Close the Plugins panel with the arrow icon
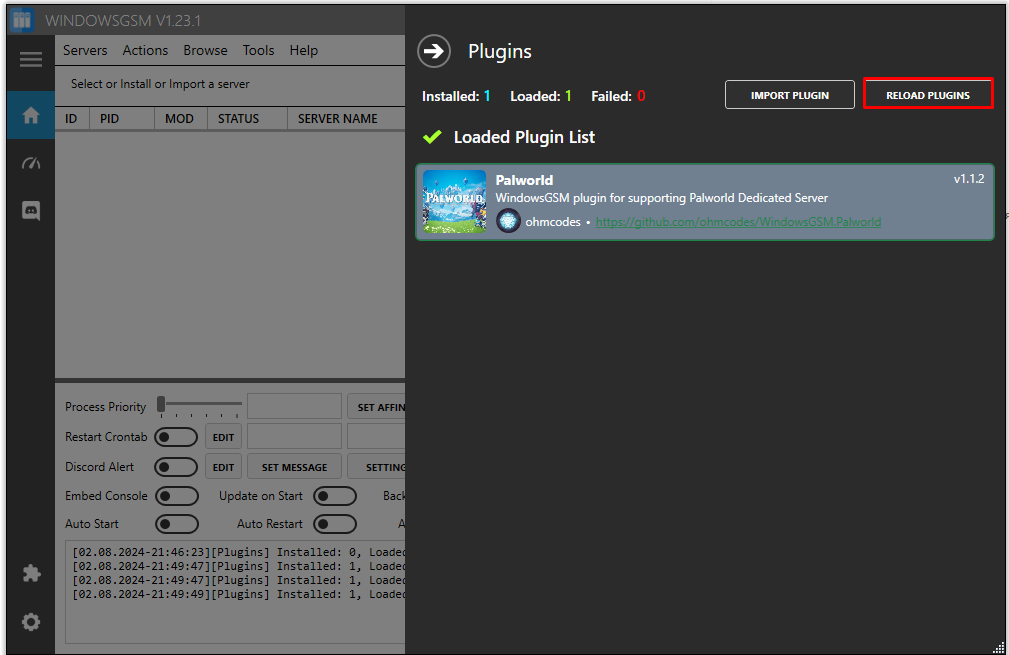The image size is (1009, 655). coord(434,51)
